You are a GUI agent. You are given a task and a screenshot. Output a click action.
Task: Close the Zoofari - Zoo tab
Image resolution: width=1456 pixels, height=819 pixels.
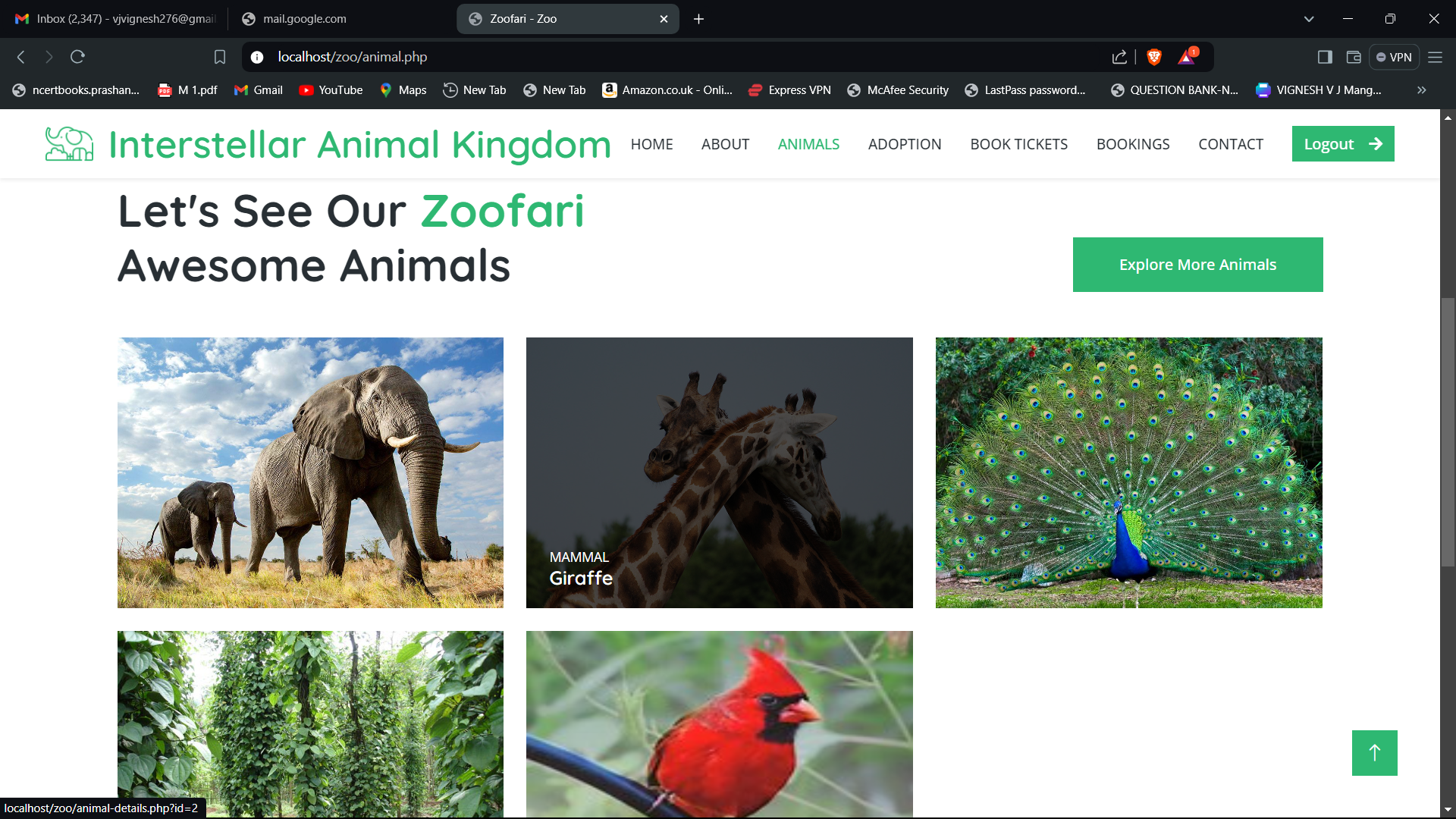(x=664, y=19)
